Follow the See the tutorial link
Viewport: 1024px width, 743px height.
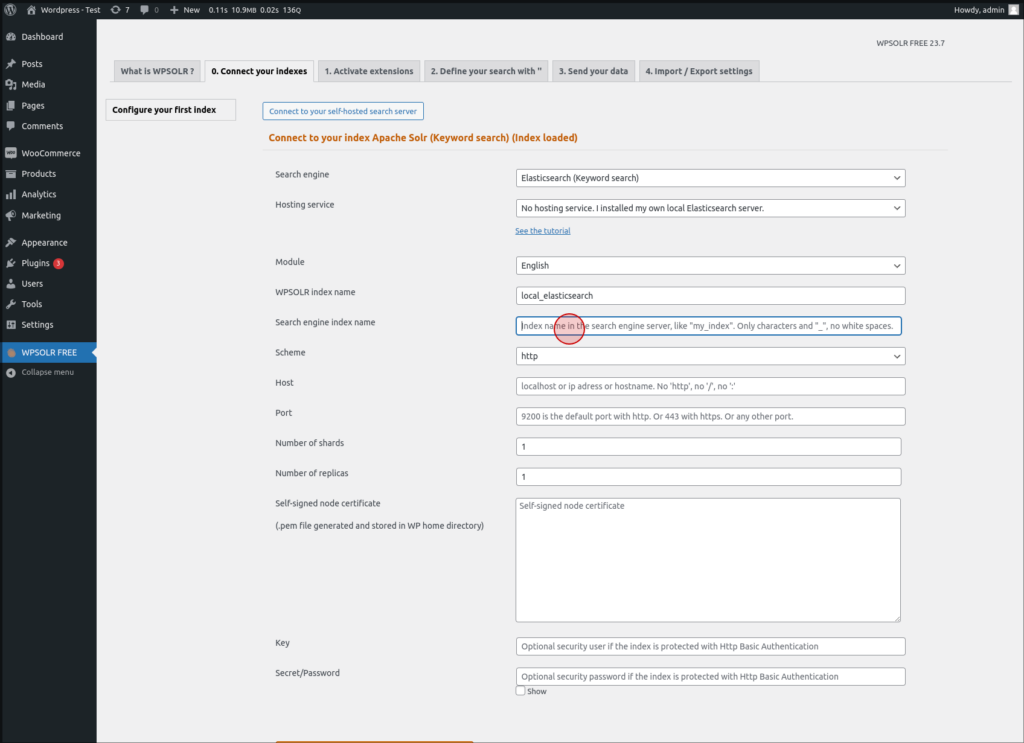pyautogui.click(x=543, y=230)
